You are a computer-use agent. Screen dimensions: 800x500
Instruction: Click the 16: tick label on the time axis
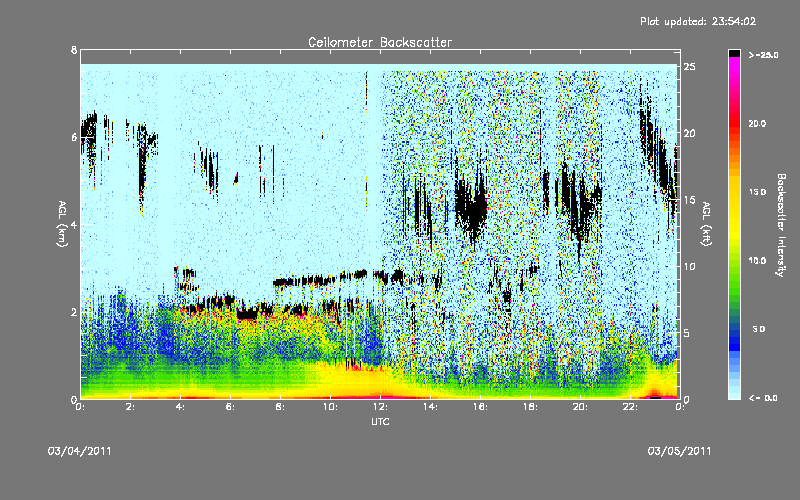(480, 407)
